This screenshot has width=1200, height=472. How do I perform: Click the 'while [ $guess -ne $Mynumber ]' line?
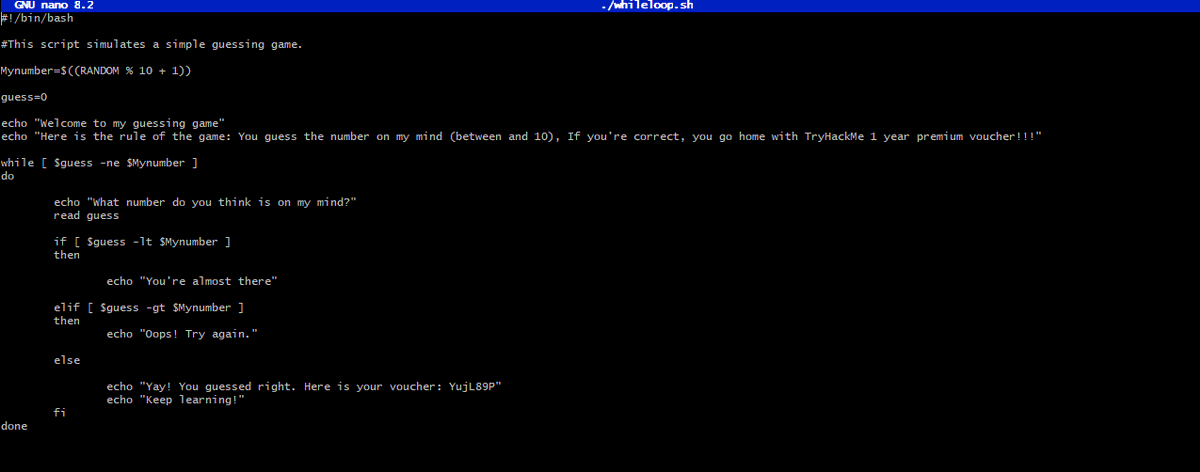coord(99,162)
